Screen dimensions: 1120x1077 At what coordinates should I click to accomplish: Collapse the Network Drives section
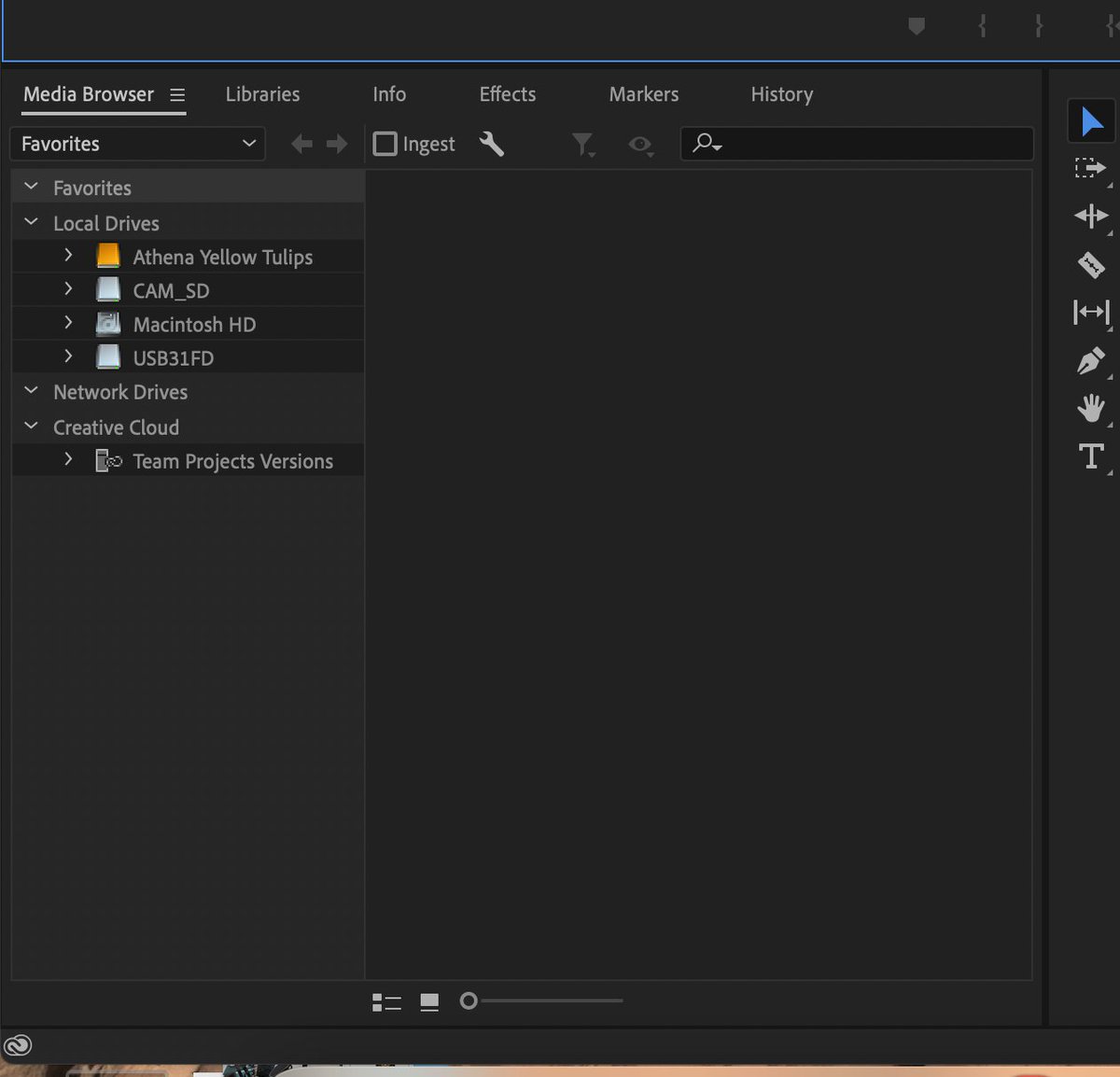[x=31, y=391]
